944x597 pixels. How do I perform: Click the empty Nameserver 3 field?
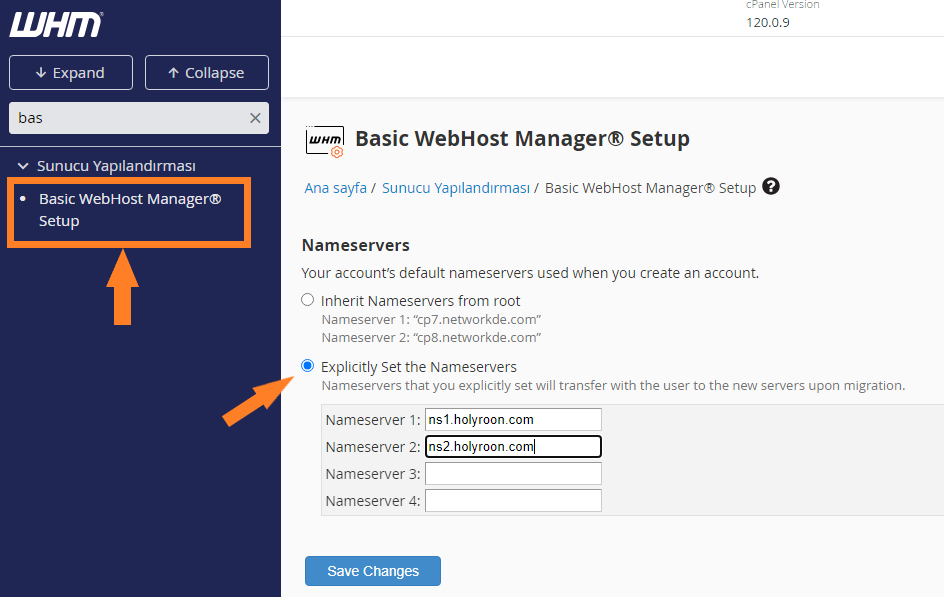(x=513, y=474)
